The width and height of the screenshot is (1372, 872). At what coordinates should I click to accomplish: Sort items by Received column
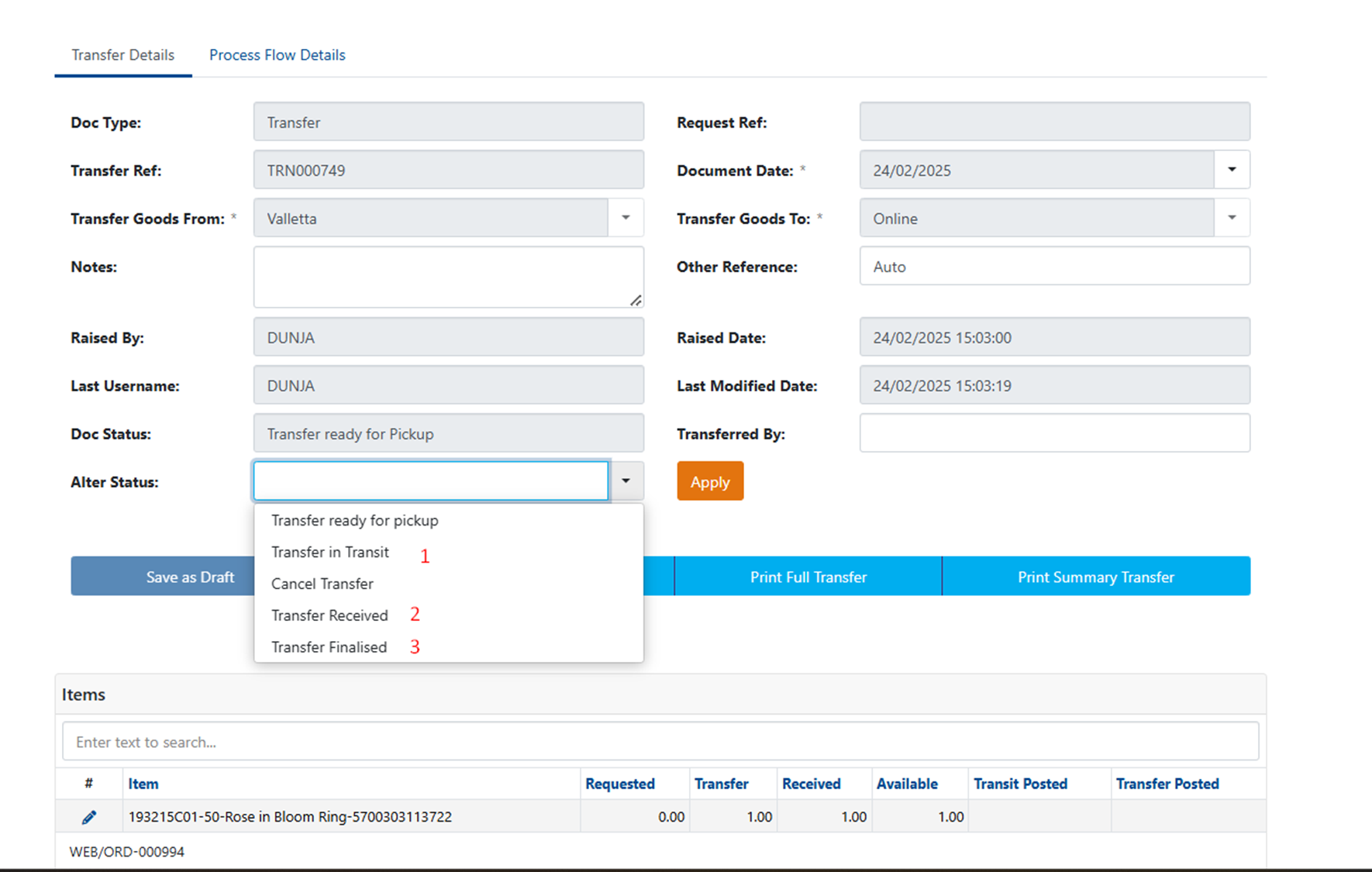pyautogui.click(x=812, y=784)
